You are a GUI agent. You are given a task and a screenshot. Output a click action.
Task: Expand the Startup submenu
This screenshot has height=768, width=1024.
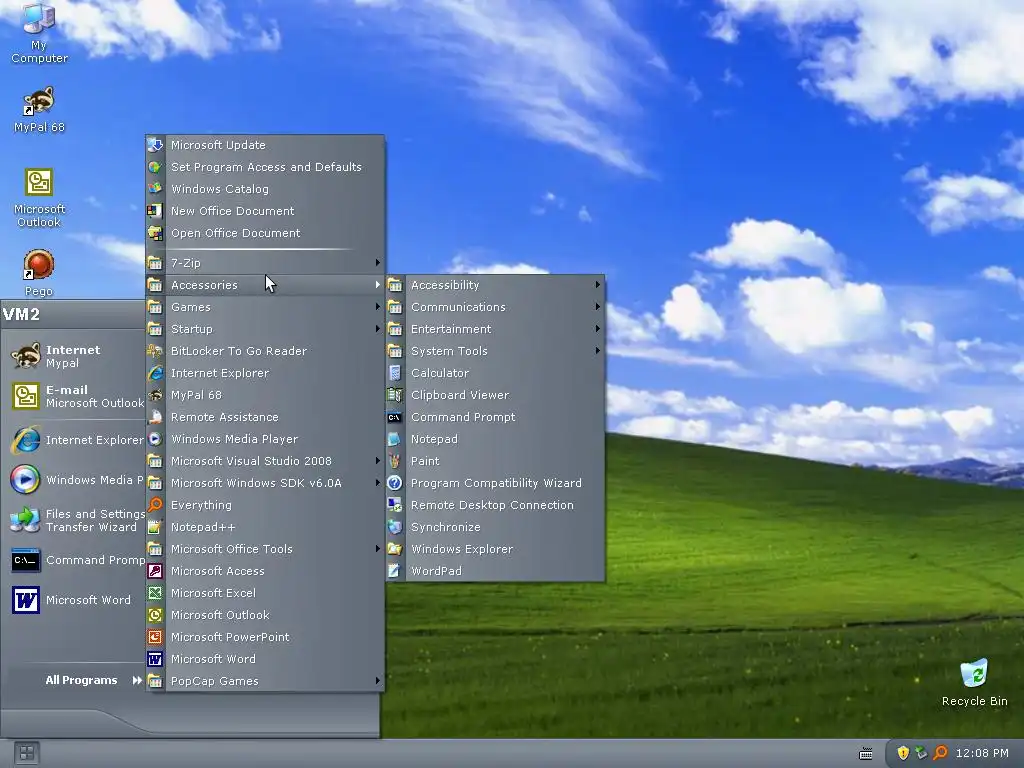pyautogui.click(x=265, y=329)
